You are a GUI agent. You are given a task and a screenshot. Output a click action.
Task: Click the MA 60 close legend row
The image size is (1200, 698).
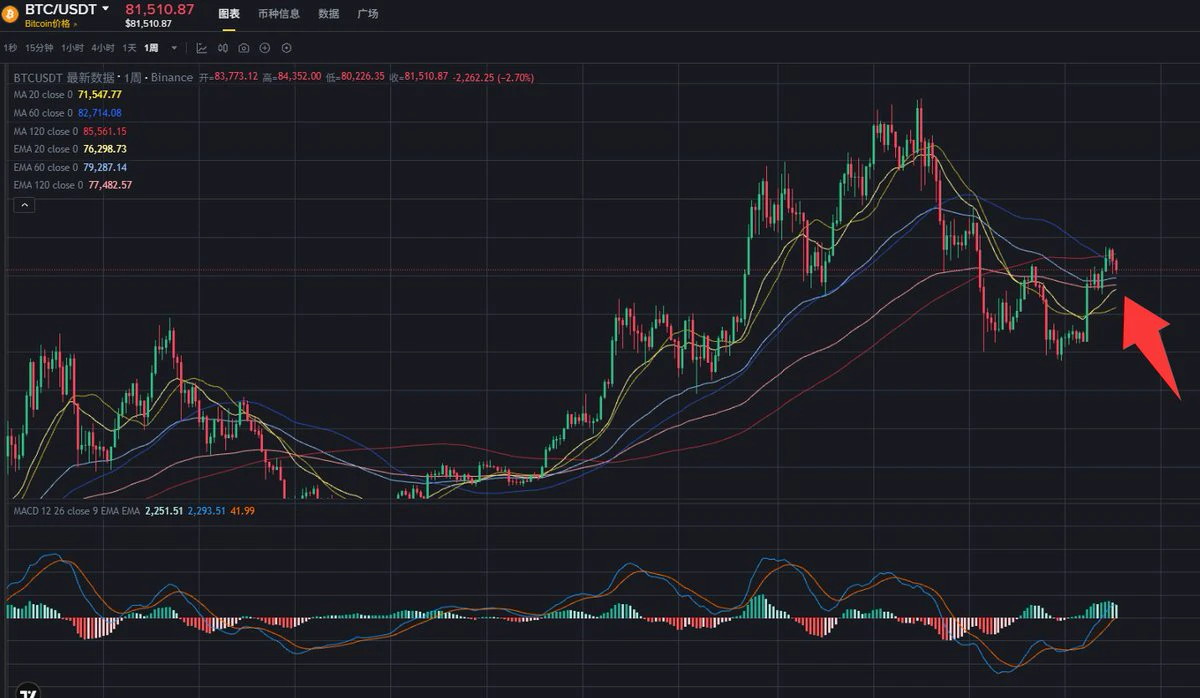pyautogui.click(x=67, y=113)
